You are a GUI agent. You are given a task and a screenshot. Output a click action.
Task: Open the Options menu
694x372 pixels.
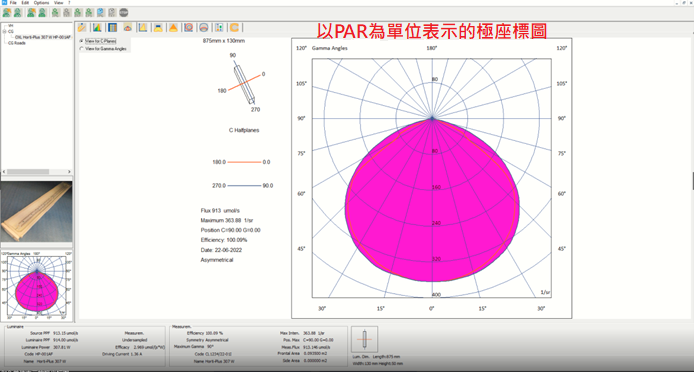41,3
